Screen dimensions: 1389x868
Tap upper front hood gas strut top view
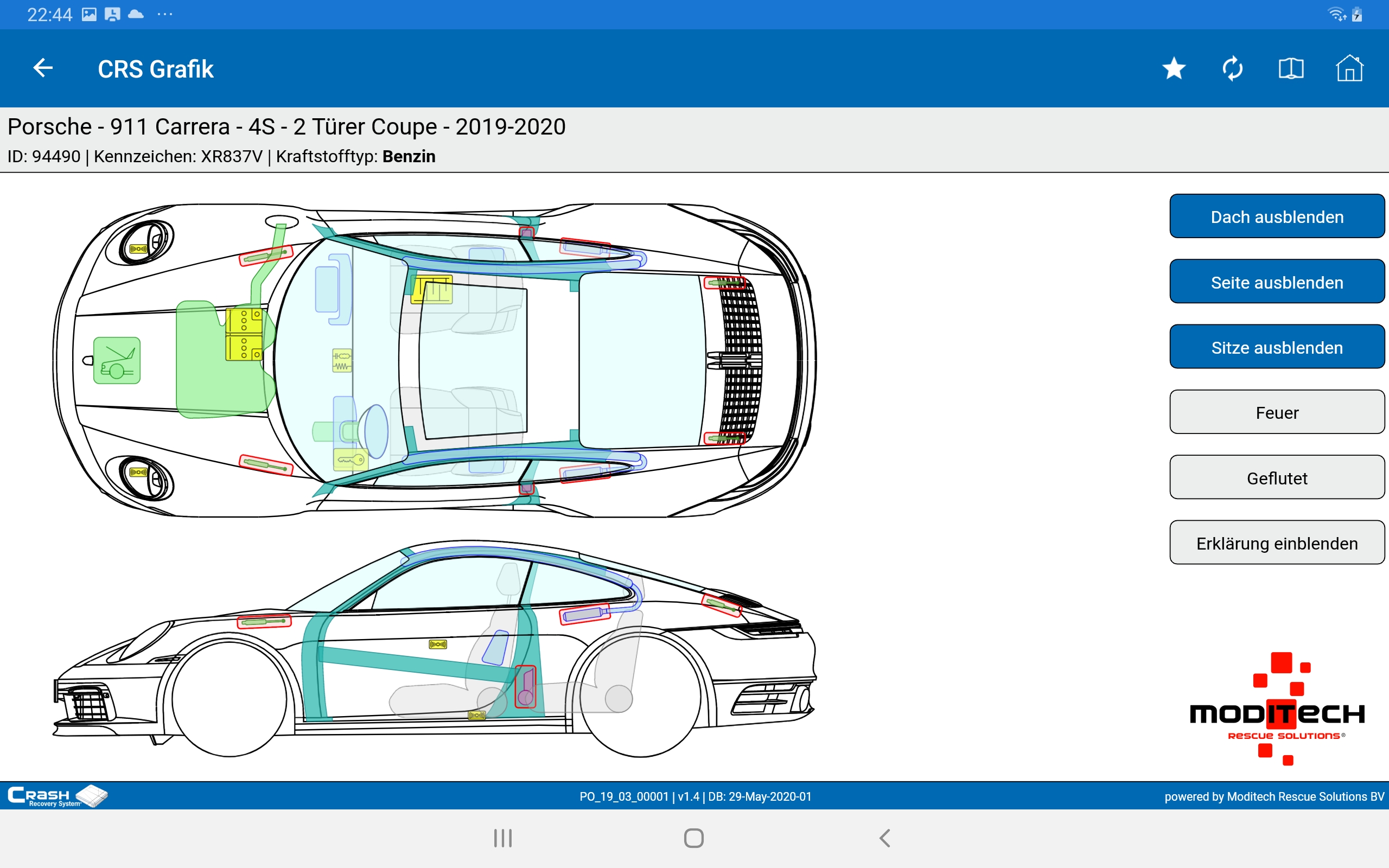click(x=266, y=255)
